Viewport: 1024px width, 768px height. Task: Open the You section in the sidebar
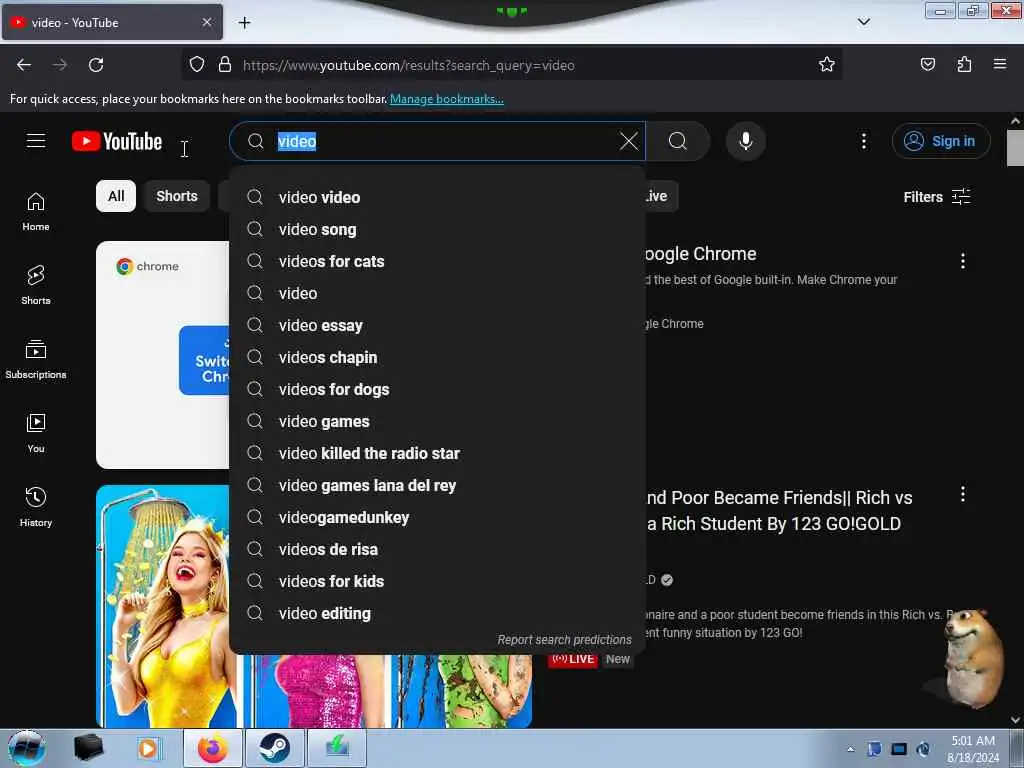tap(36, 433)
